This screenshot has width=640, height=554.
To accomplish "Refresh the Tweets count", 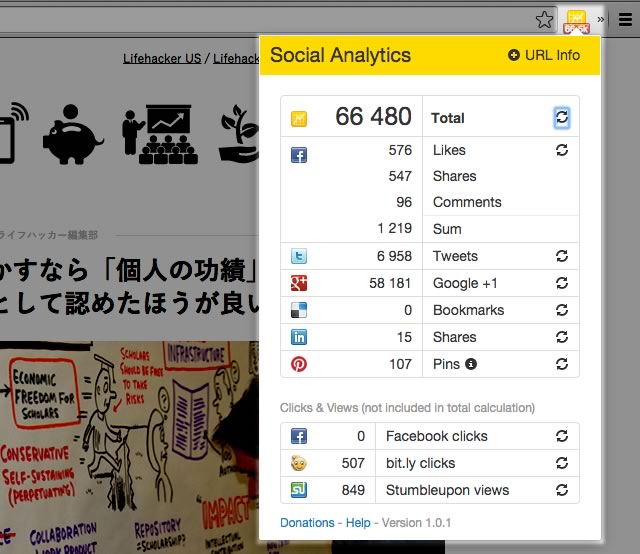I will pos(562,256).
